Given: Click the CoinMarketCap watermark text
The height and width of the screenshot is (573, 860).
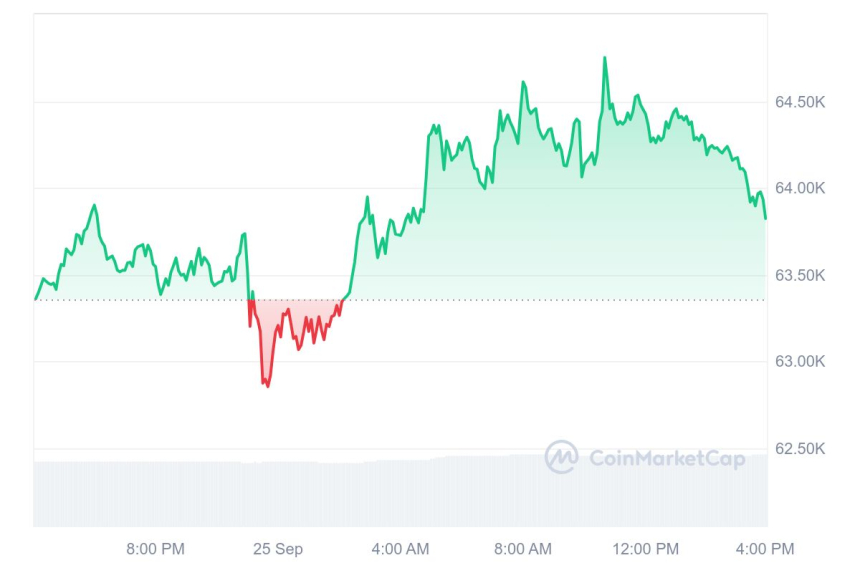Looking at the screenshot, I should (666, 459).
